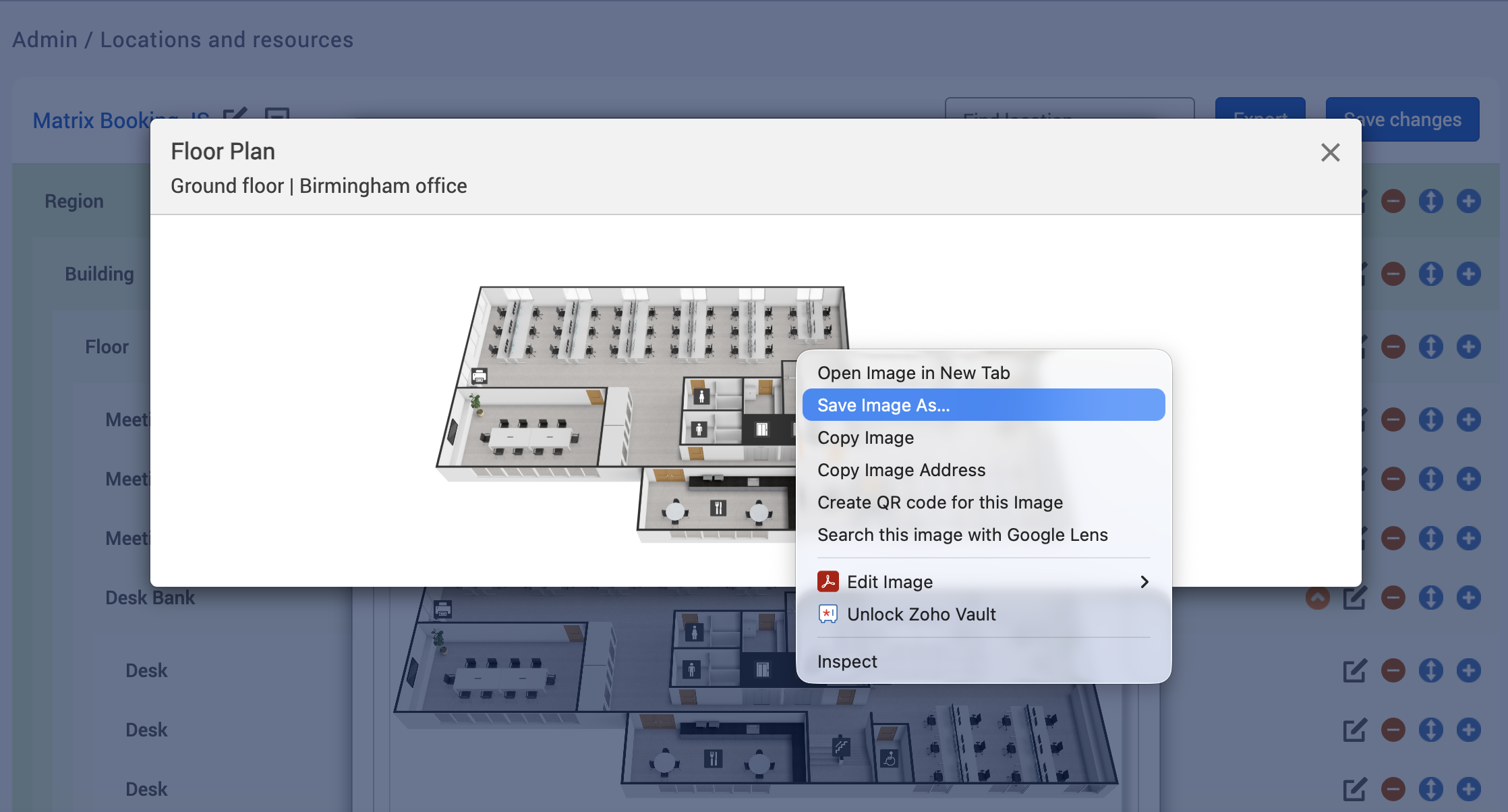The width and height of the screenshot is (1508, 812).
Task: Click the edit pencil beside Matrix Booking title
Action: [x=235, y=114]
